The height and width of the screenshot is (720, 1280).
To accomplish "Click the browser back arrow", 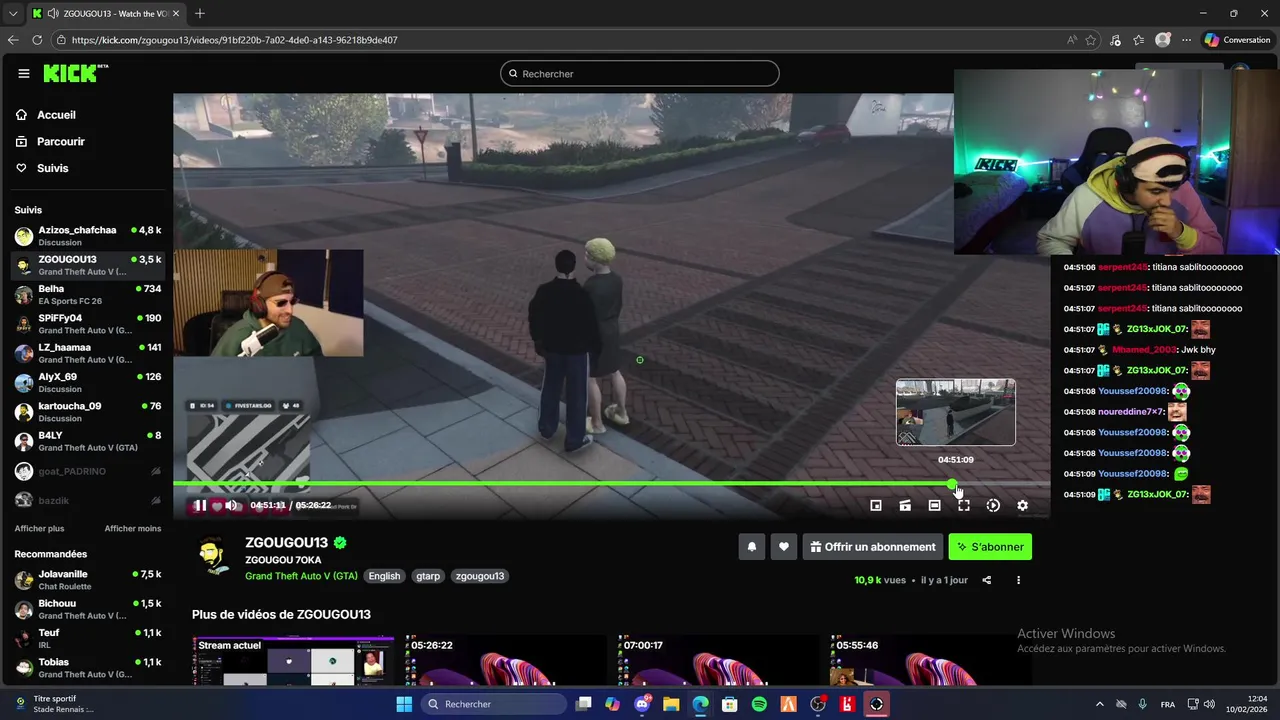I will tap(13, 40).
